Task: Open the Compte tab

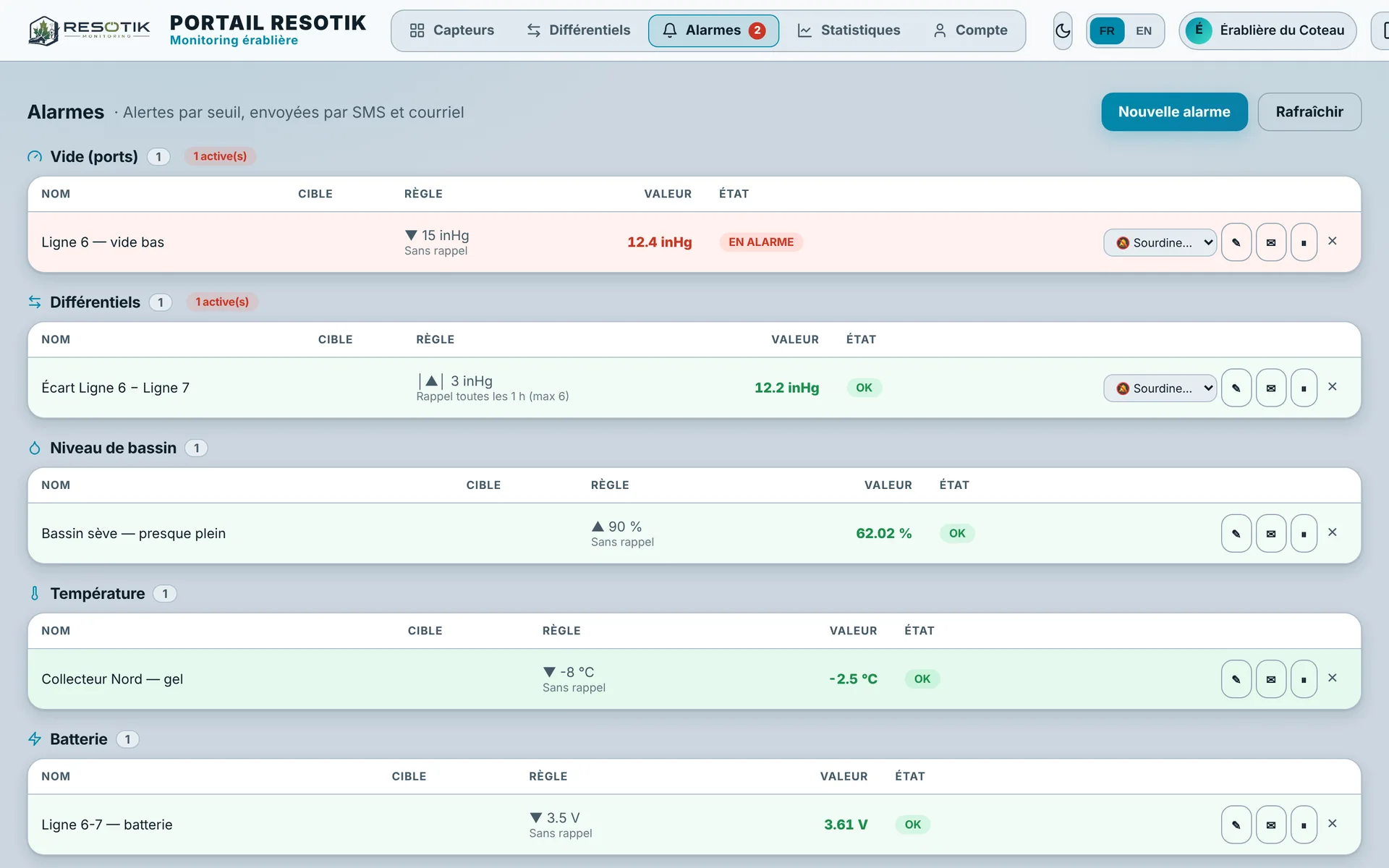Action: (x=970, y=30)
